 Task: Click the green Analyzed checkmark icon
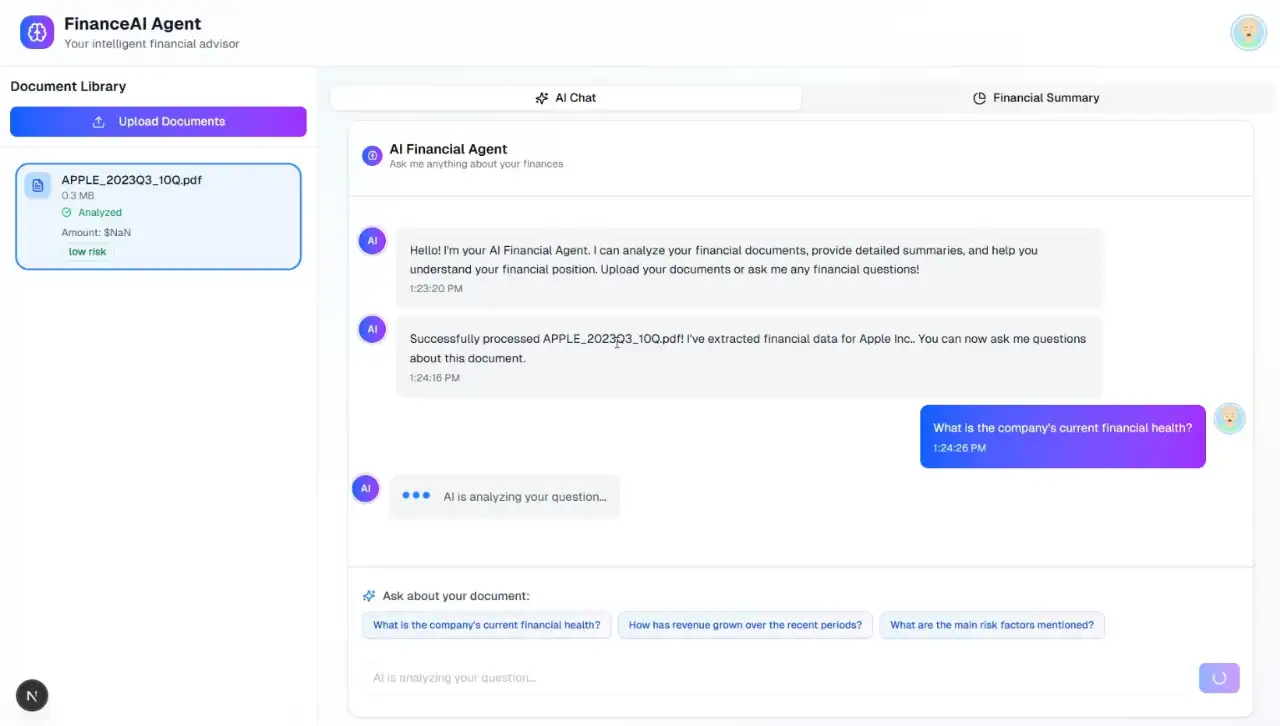[67, 212]
